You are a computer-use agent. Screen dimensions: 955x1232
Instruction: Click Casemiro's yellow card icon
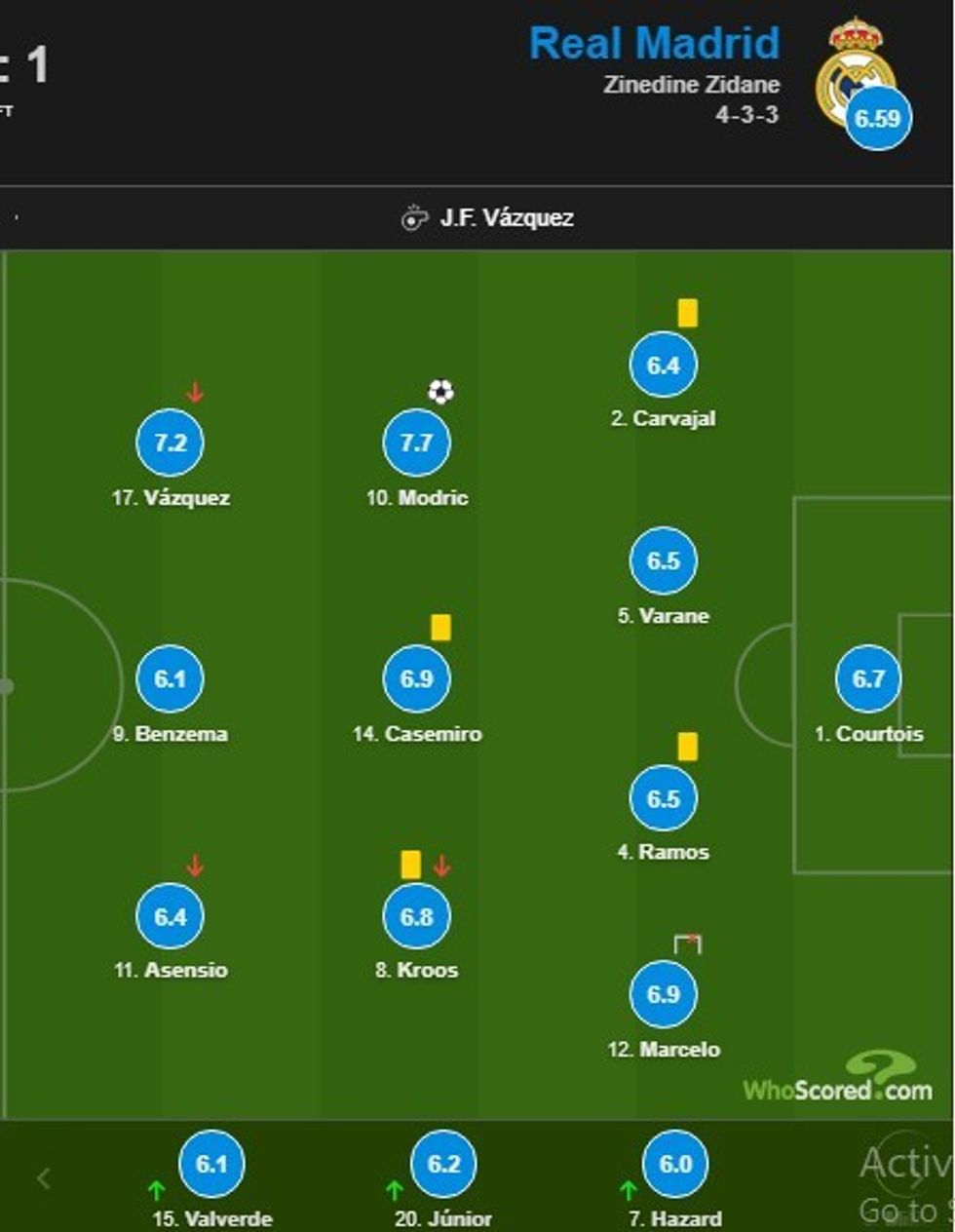440,627
